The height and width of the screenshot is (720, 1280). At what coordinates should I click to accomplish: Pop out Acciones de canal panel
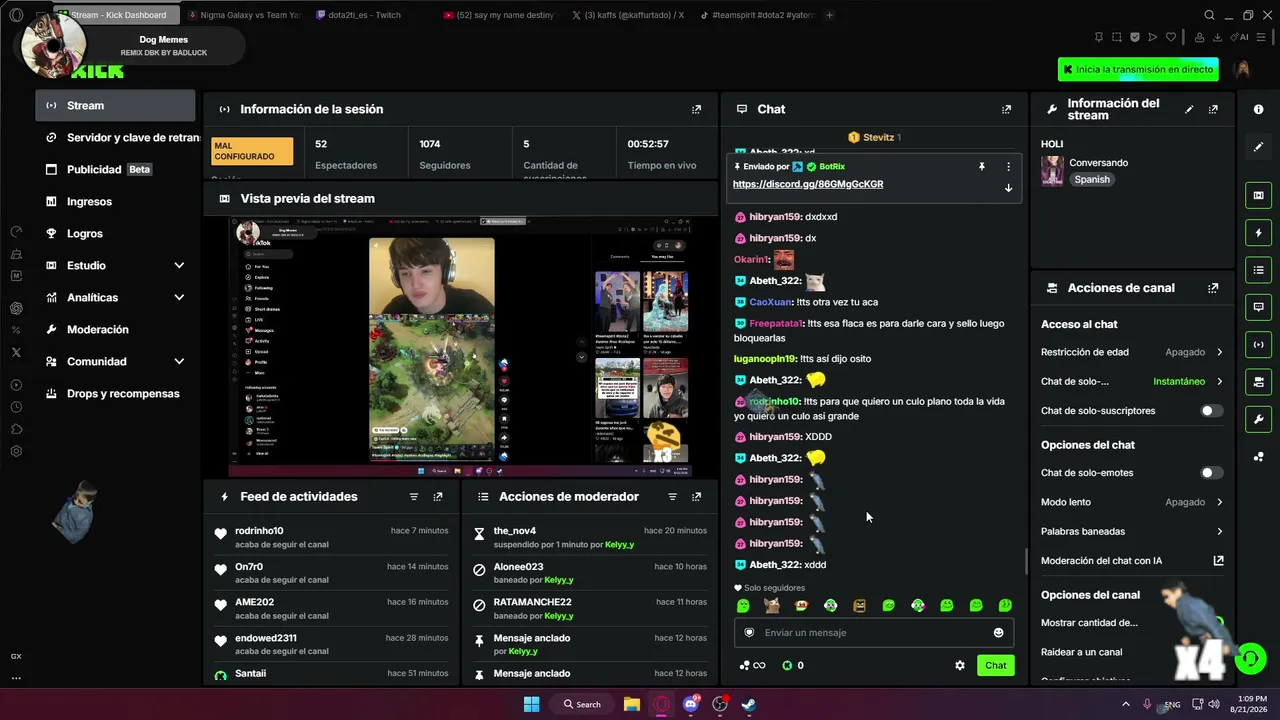click(1213, 288)
